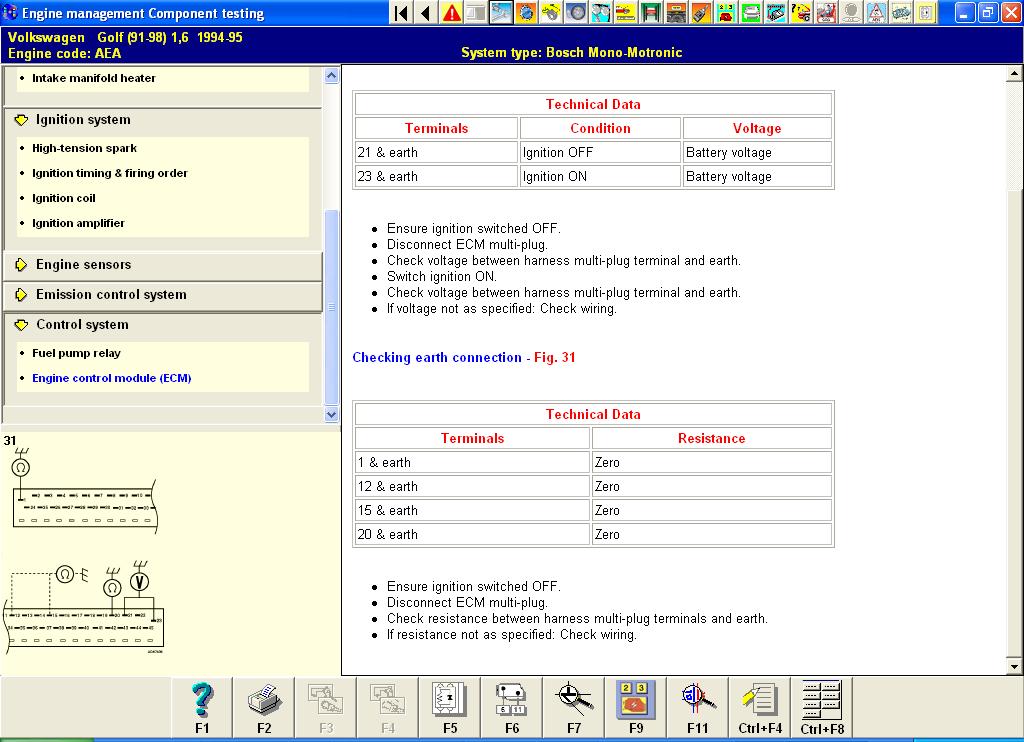Open Engine control module (ECM) link

111,378
